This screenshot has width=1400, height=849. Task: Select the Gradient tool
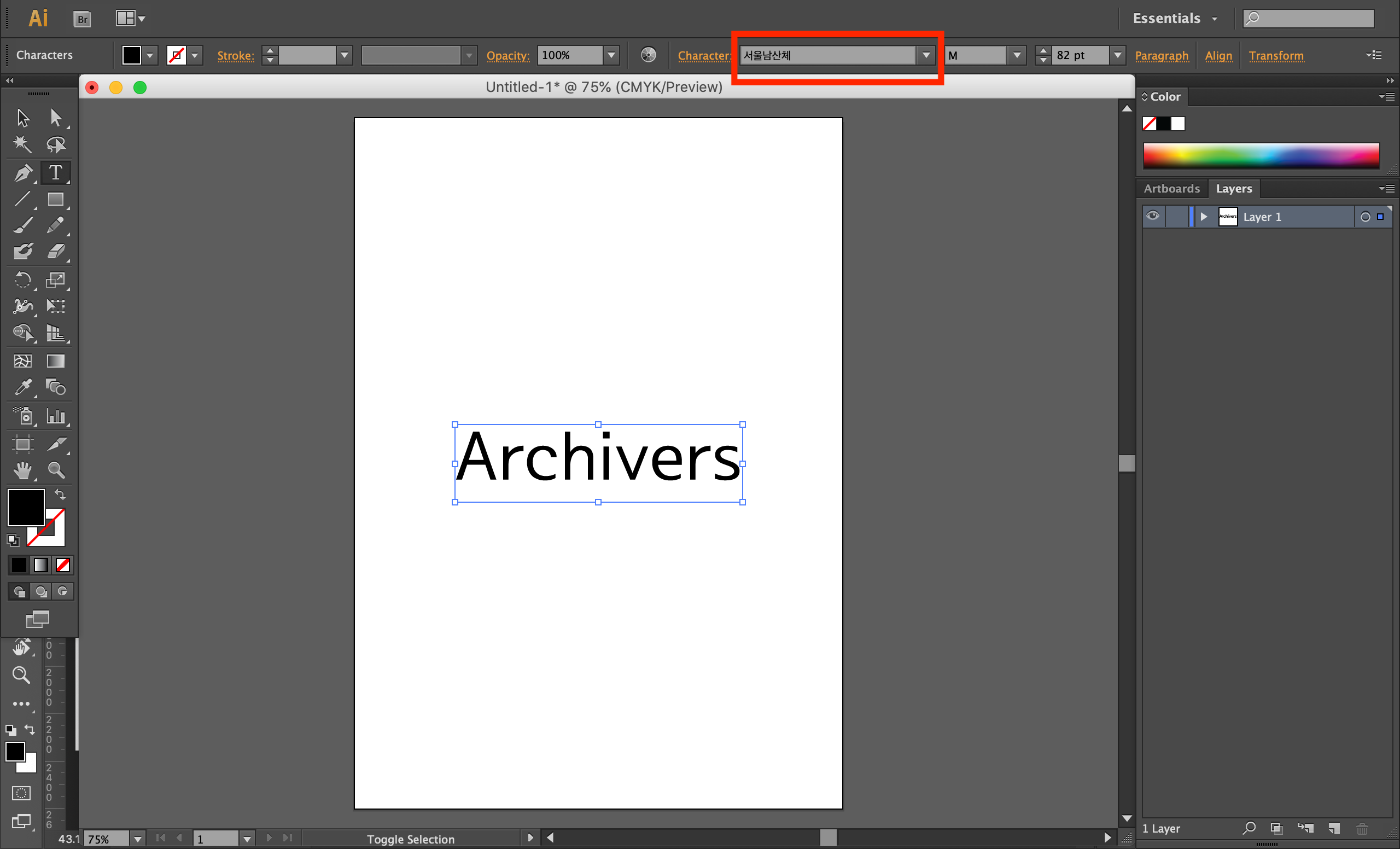click(x=56, y=362)
